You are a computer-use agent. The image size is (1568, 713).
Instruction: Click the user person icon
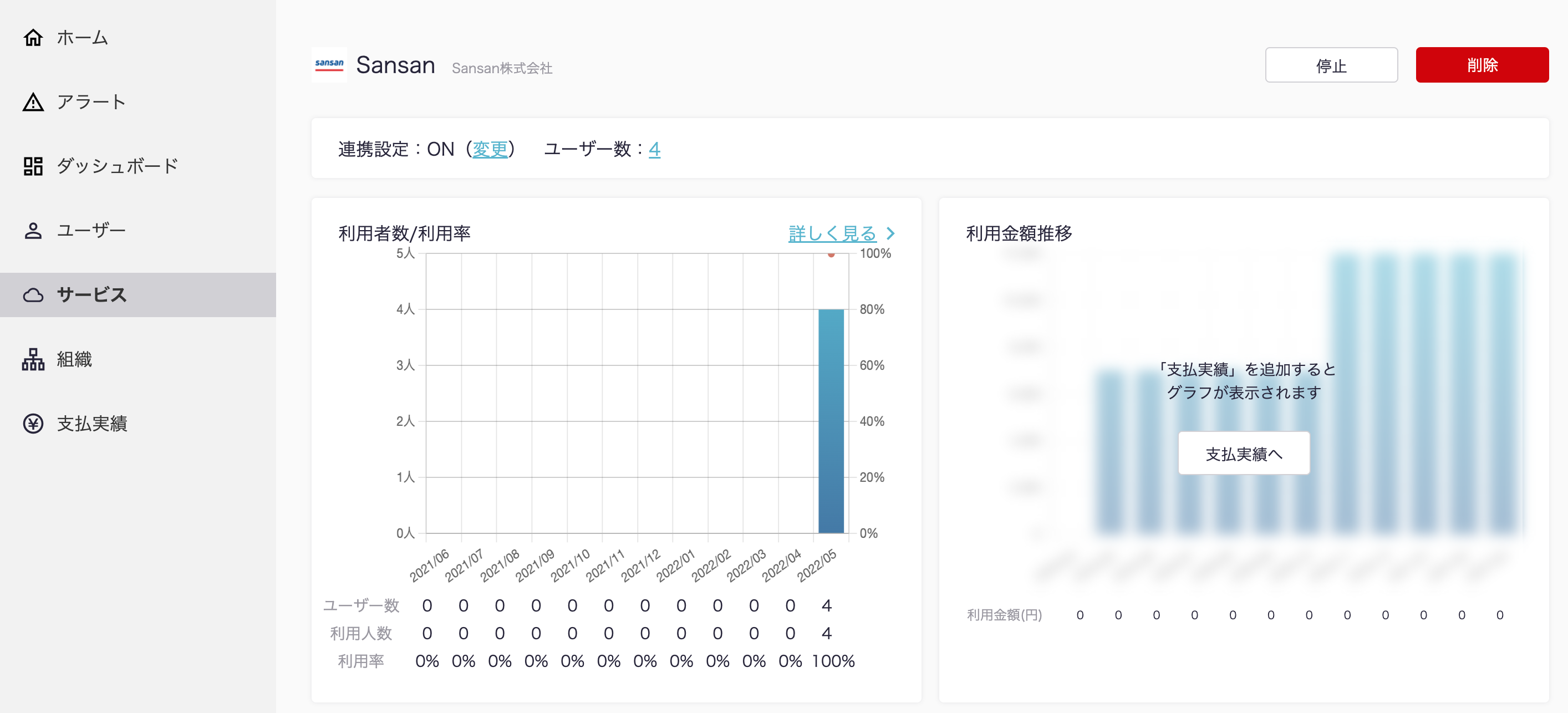(x=33, y=231)
